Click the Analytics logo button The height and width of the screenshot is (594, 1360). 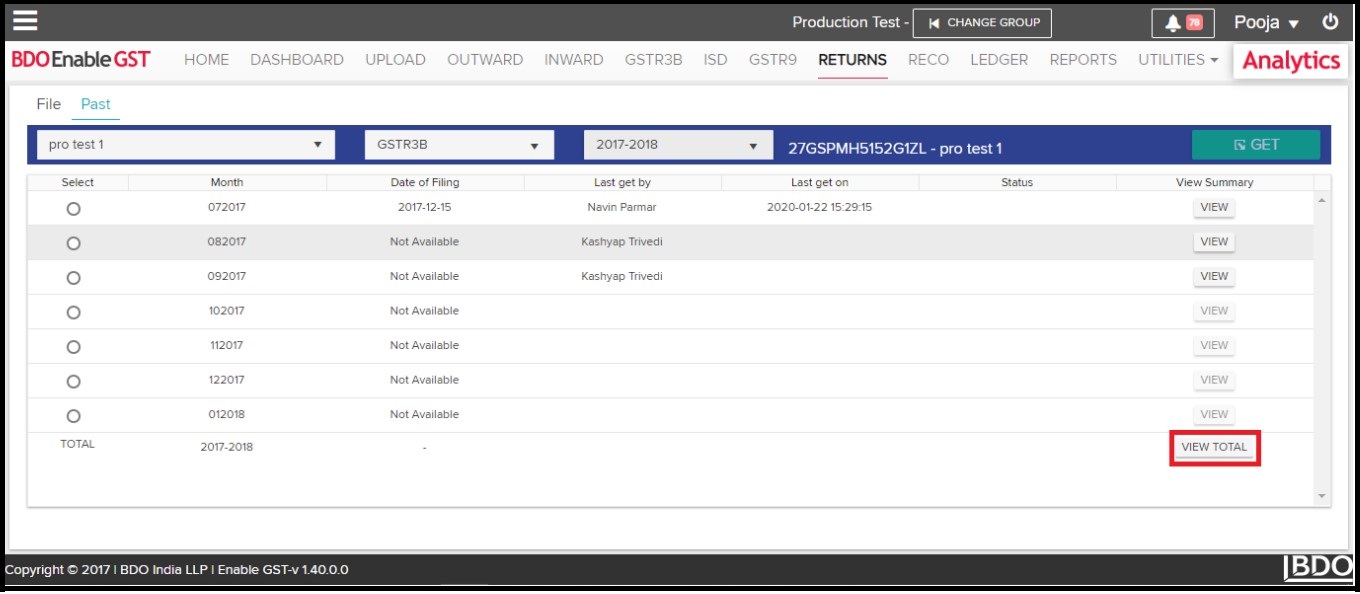tap(1290, 61)
